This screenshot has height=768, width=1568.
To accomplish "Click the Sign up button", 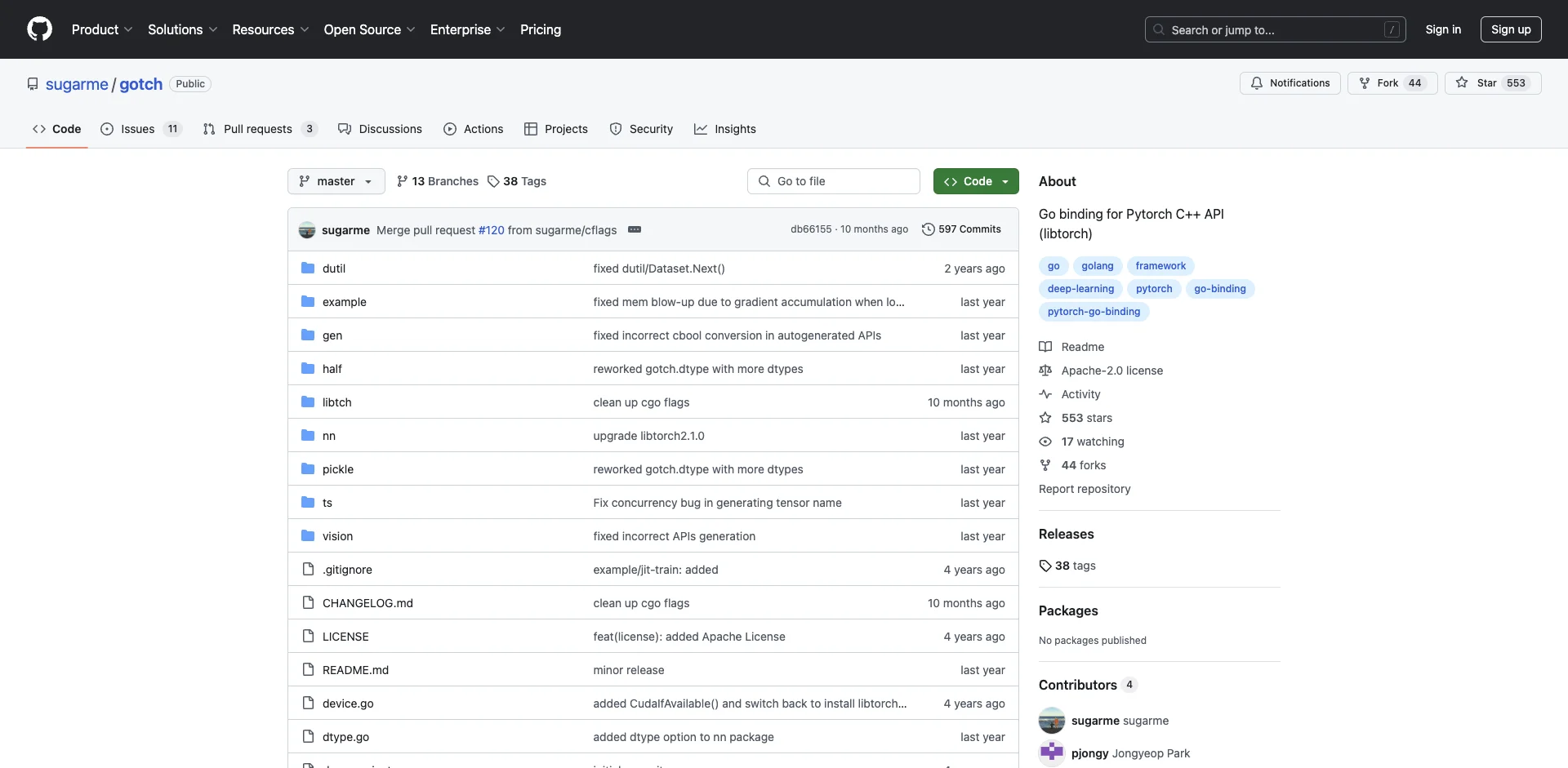I will pos(1511,29).
